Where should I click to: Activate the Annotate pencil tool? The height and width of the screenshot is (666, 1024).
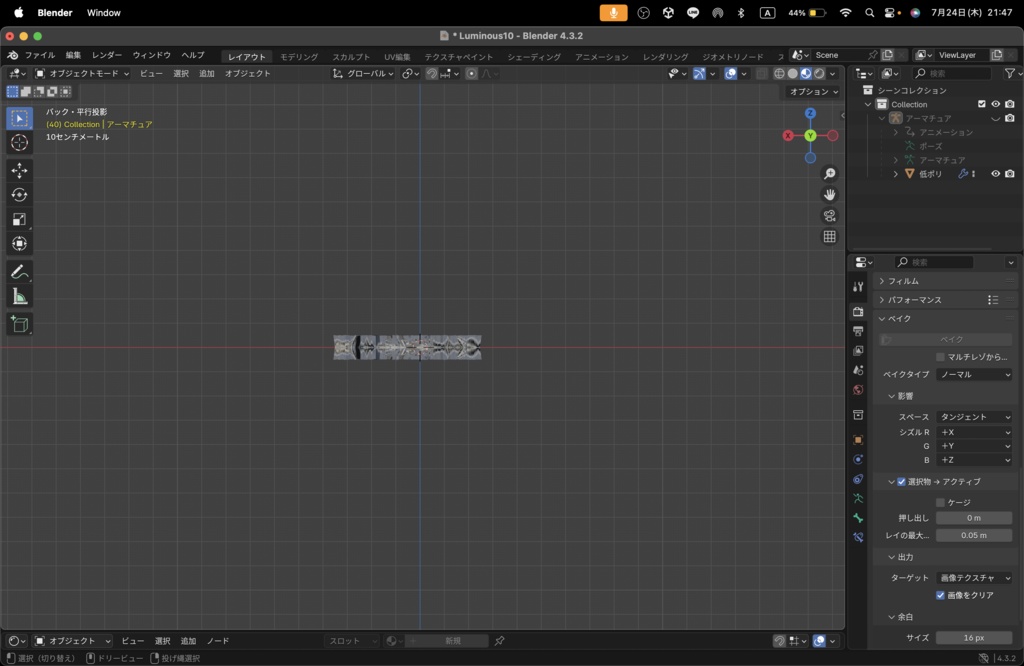point(20,272)
